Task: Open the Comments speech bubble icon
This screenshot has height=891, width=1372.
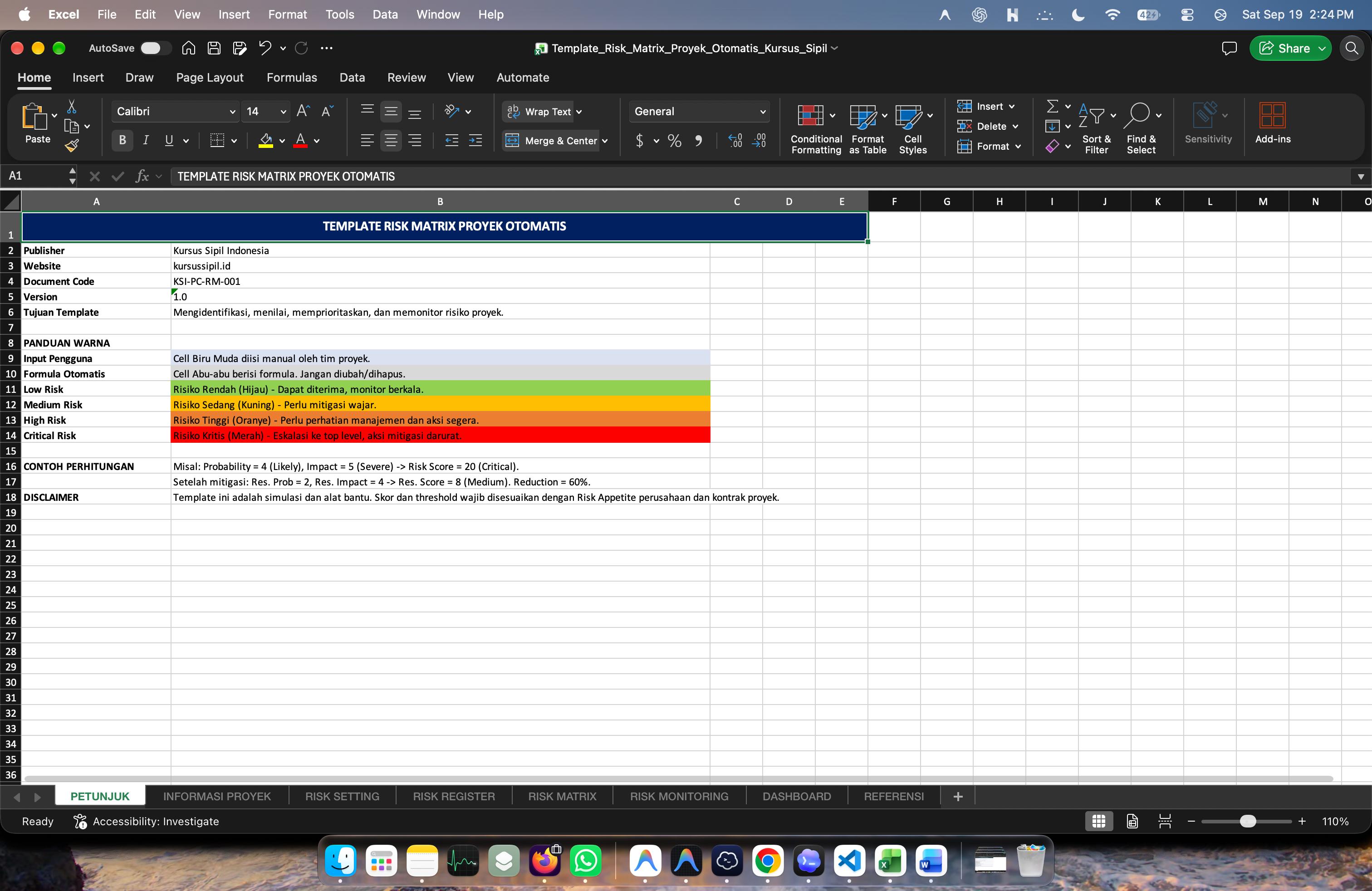Action: click(x=1229, y=49)
